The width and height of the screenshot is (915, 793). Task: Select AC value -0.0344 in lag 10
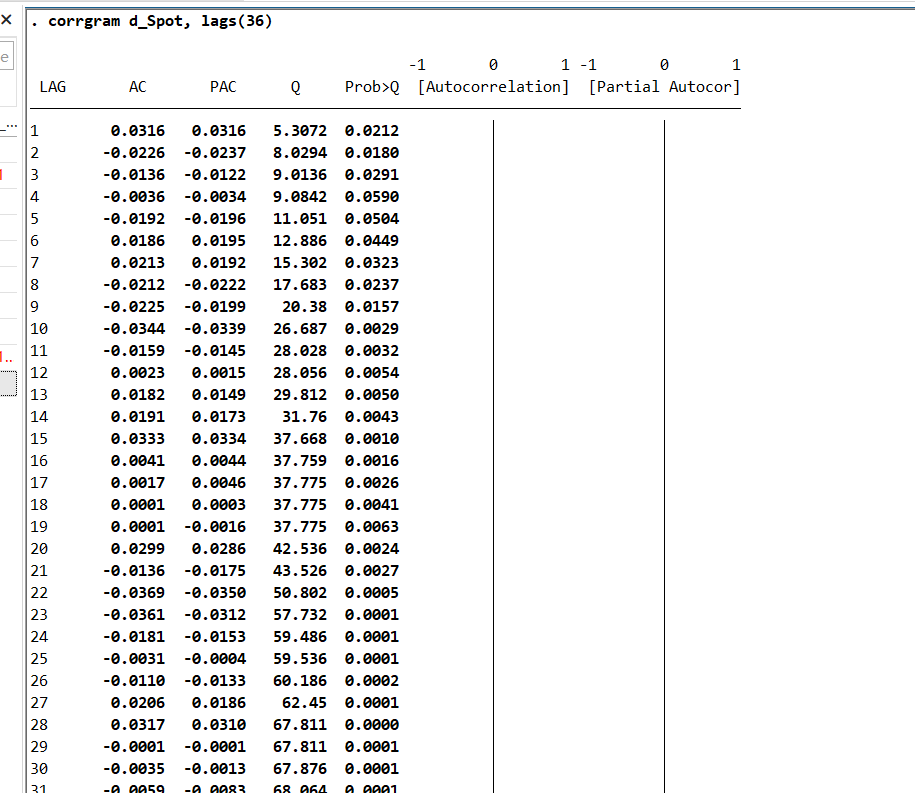pos(134,329)
